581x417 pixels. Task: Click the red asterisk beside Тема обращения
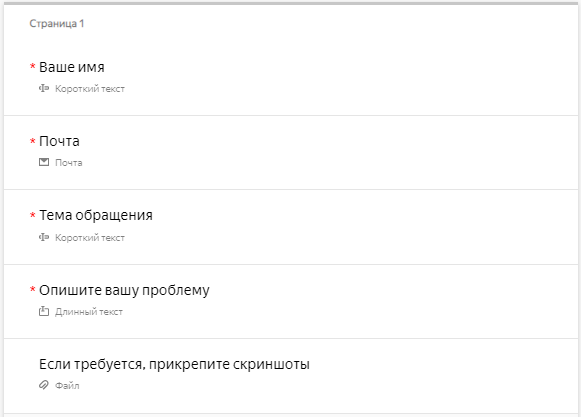(x=33, y=215)
